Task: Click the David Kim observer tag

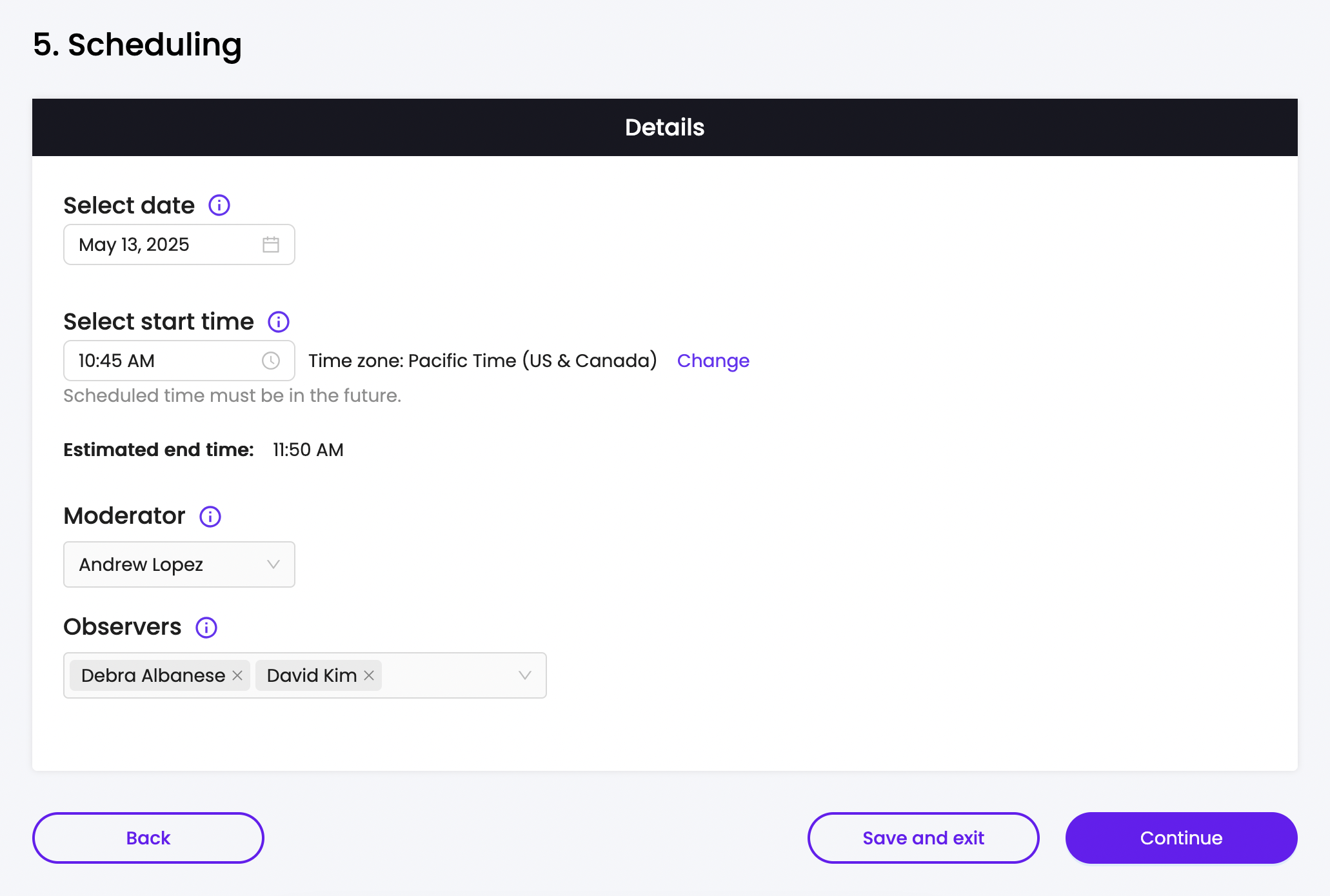Action: (x=319, y=675)
